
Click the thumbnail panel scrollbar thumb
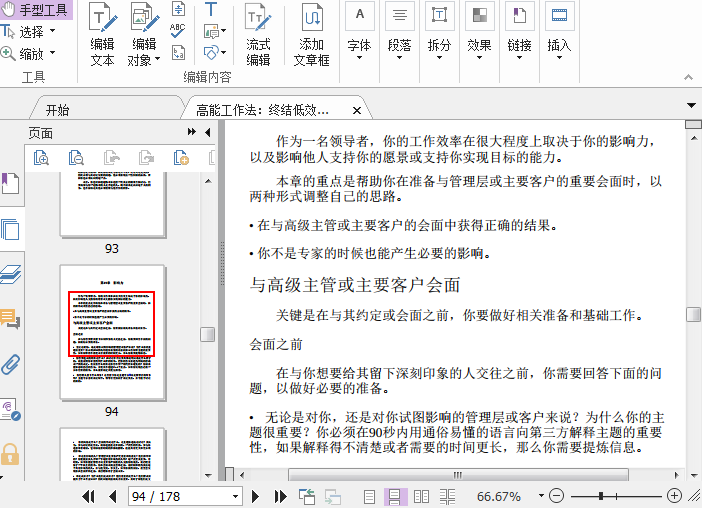click(208, 334)
